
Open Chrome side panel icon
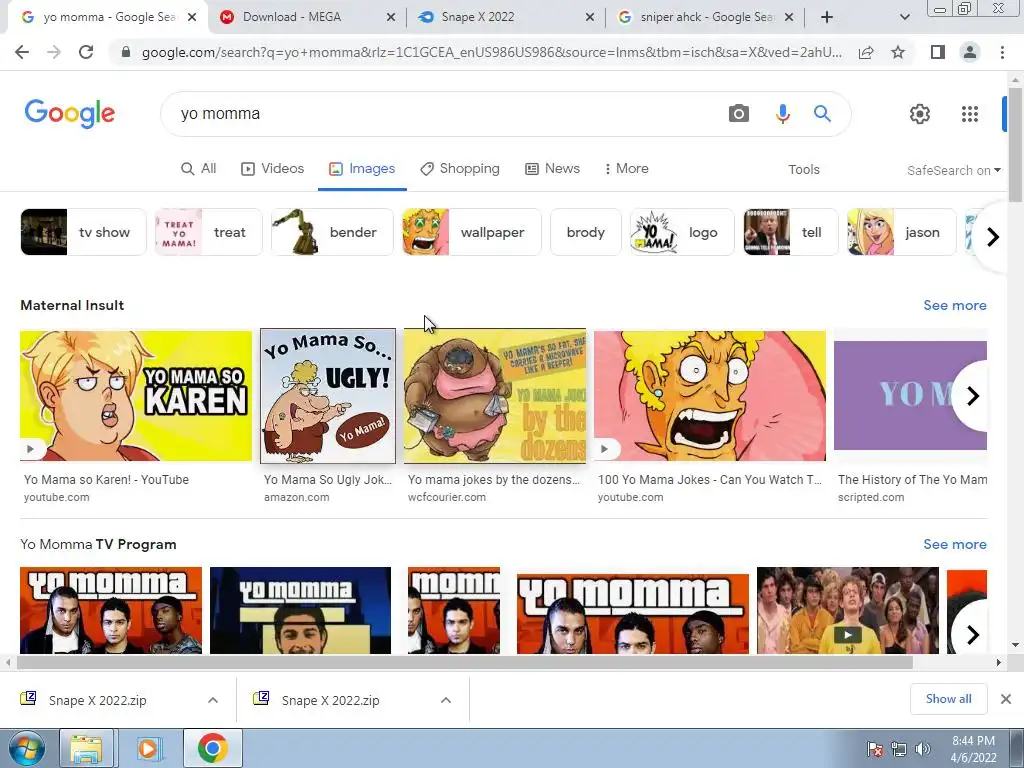click(x=938, y=52)
